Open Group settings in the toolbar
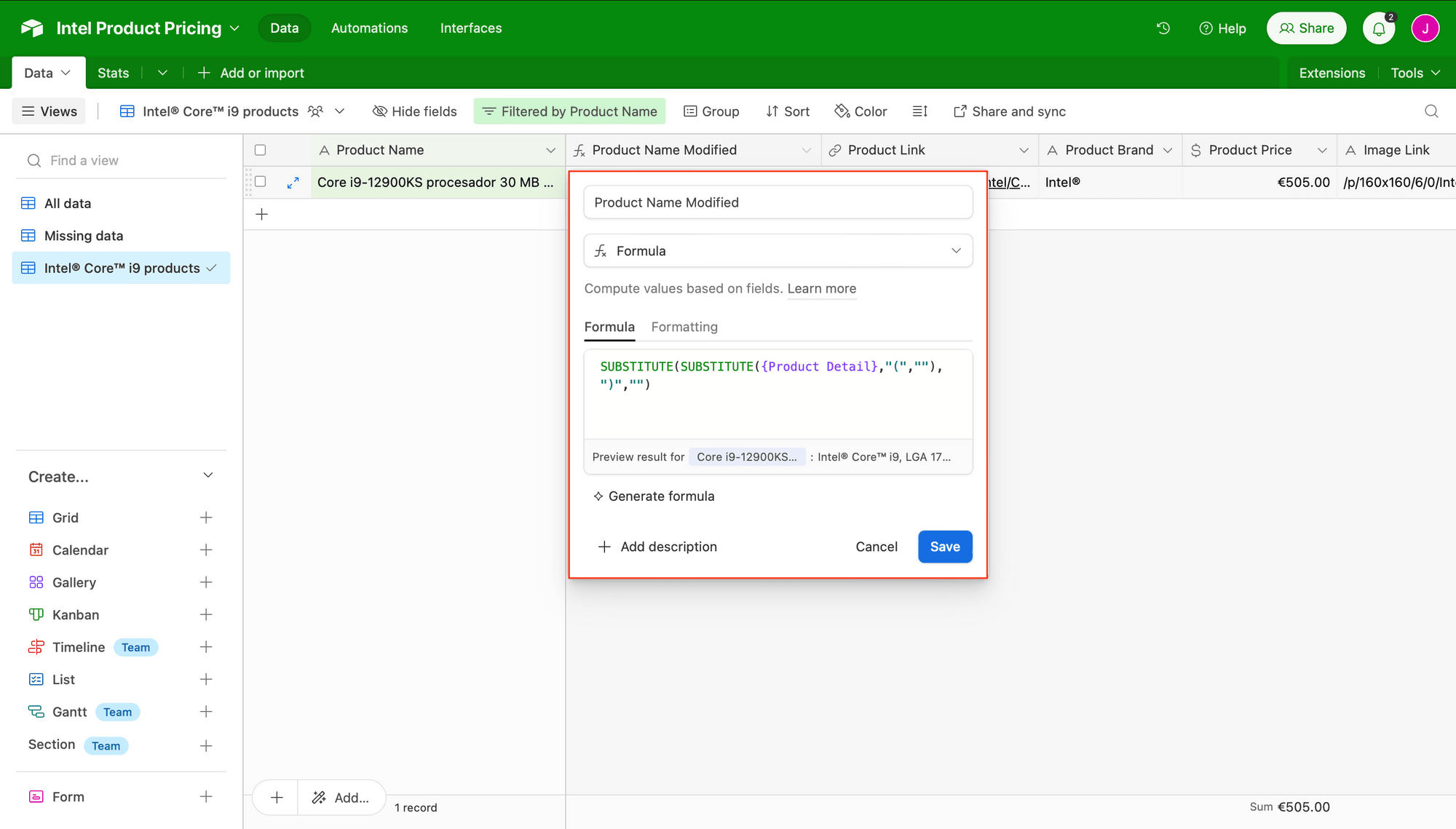 coord(711,111)
